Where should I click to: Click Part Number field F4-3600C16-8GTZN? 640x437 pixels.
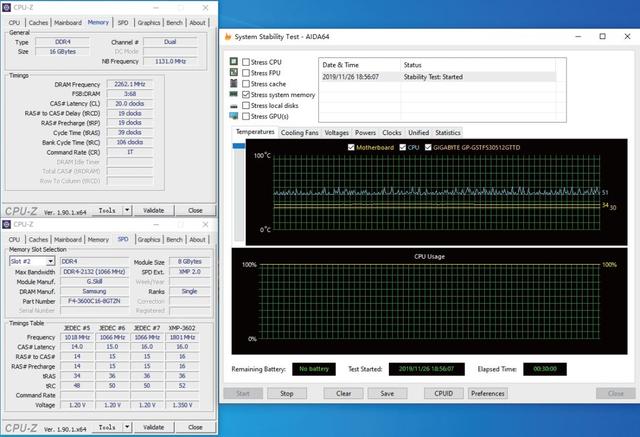[x=94, y=301]
